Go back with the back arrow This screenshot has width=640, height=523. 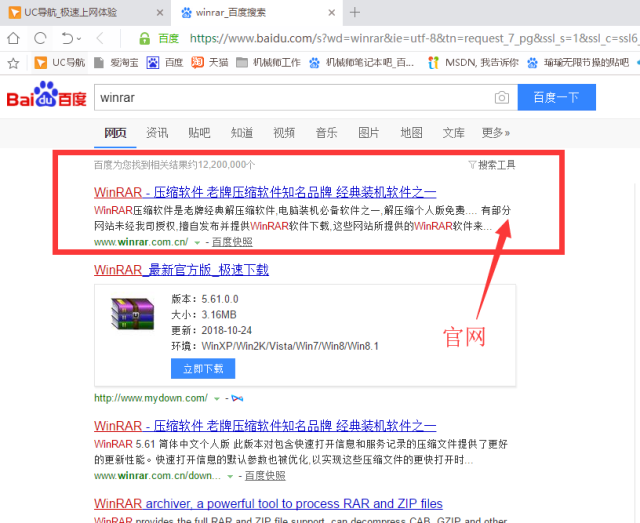100,38
